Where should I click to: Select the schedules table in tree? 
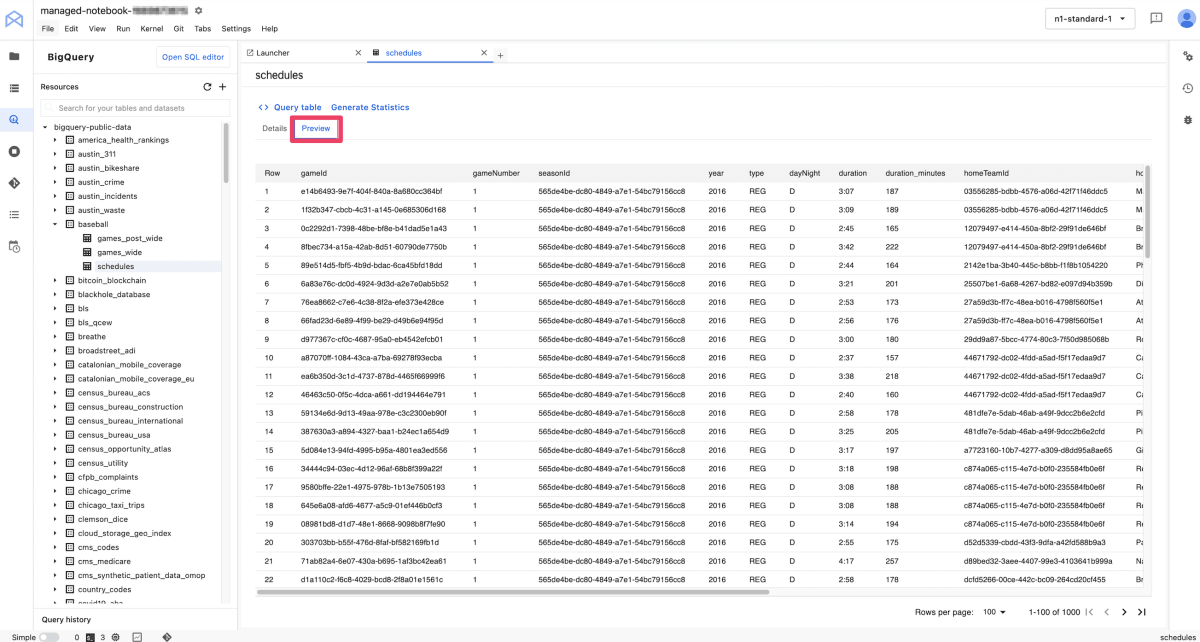tap(115, 267)
